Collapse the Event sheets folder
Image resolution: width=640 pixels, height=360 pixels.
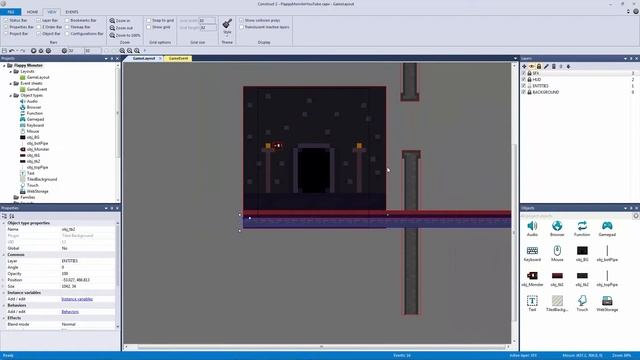click(x=11, y=83)
